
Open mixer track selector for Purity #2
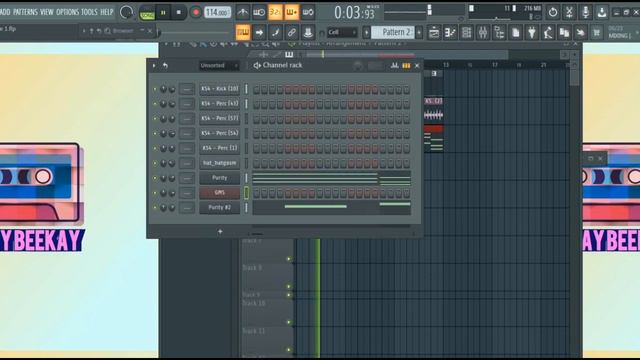[187, 207]
